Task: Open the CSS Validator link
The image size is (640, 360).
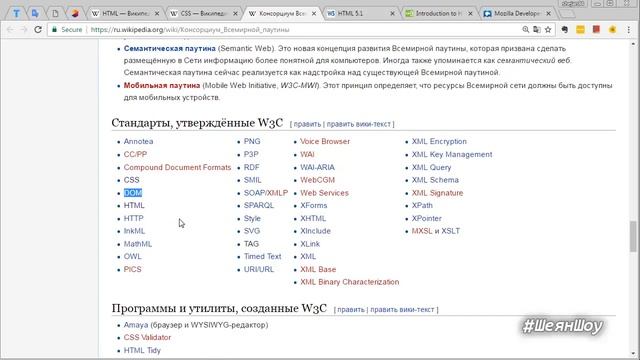Action: click(x=147, y=338)
